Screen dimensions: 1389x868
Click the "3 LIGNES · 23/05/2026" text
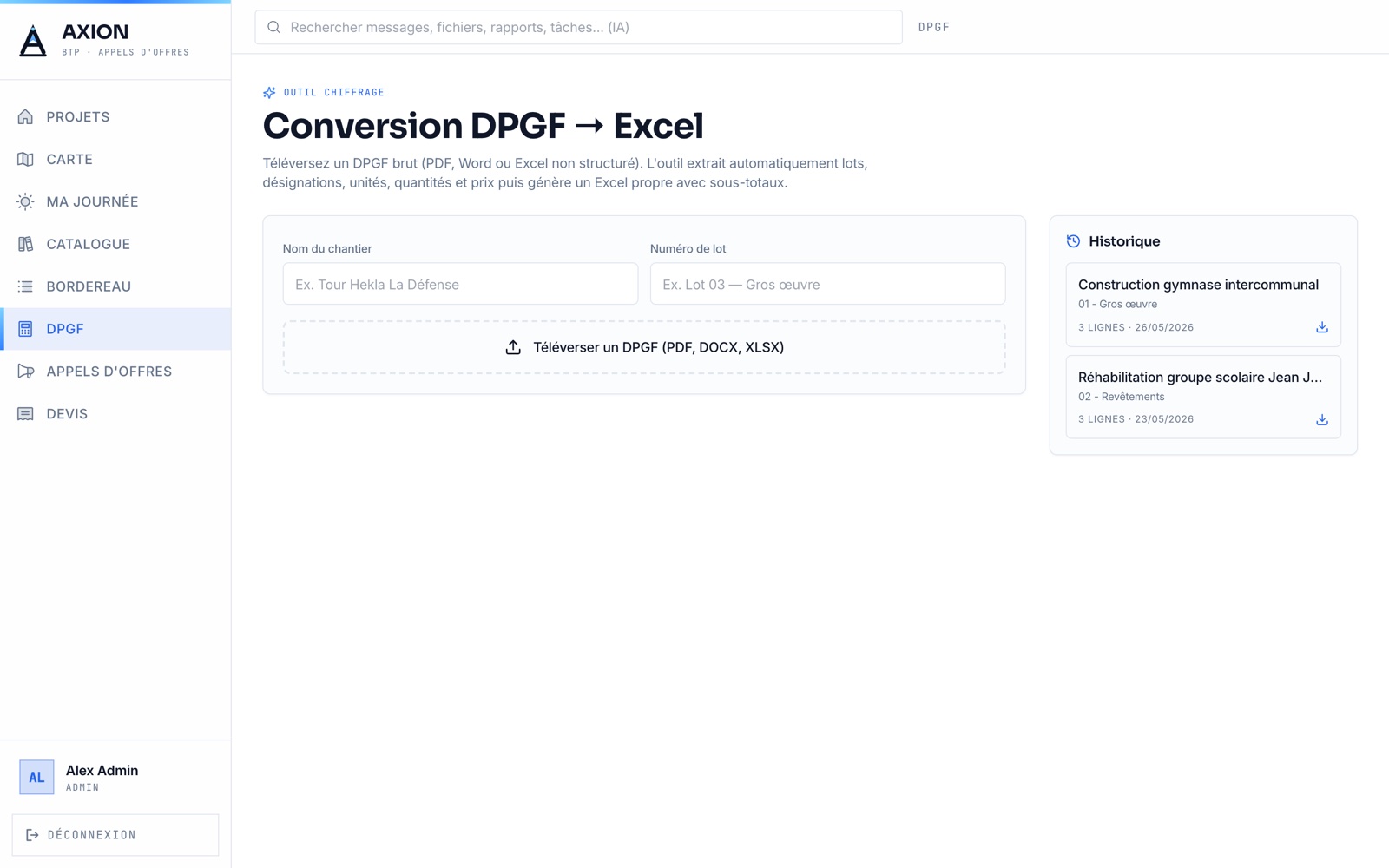1136,419
